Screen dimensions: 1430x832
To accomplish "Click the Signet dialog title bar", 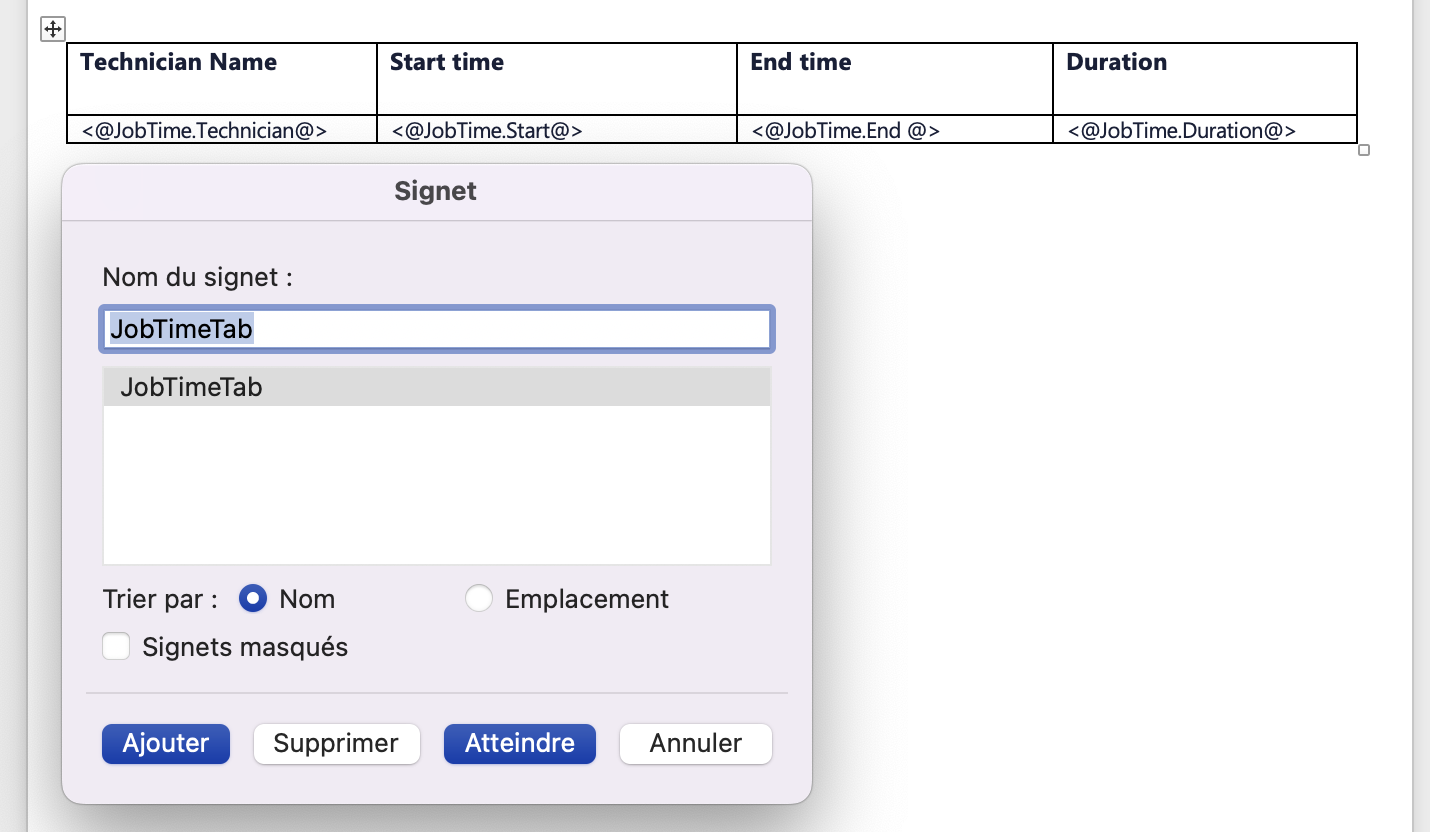I will coord(437,192).
